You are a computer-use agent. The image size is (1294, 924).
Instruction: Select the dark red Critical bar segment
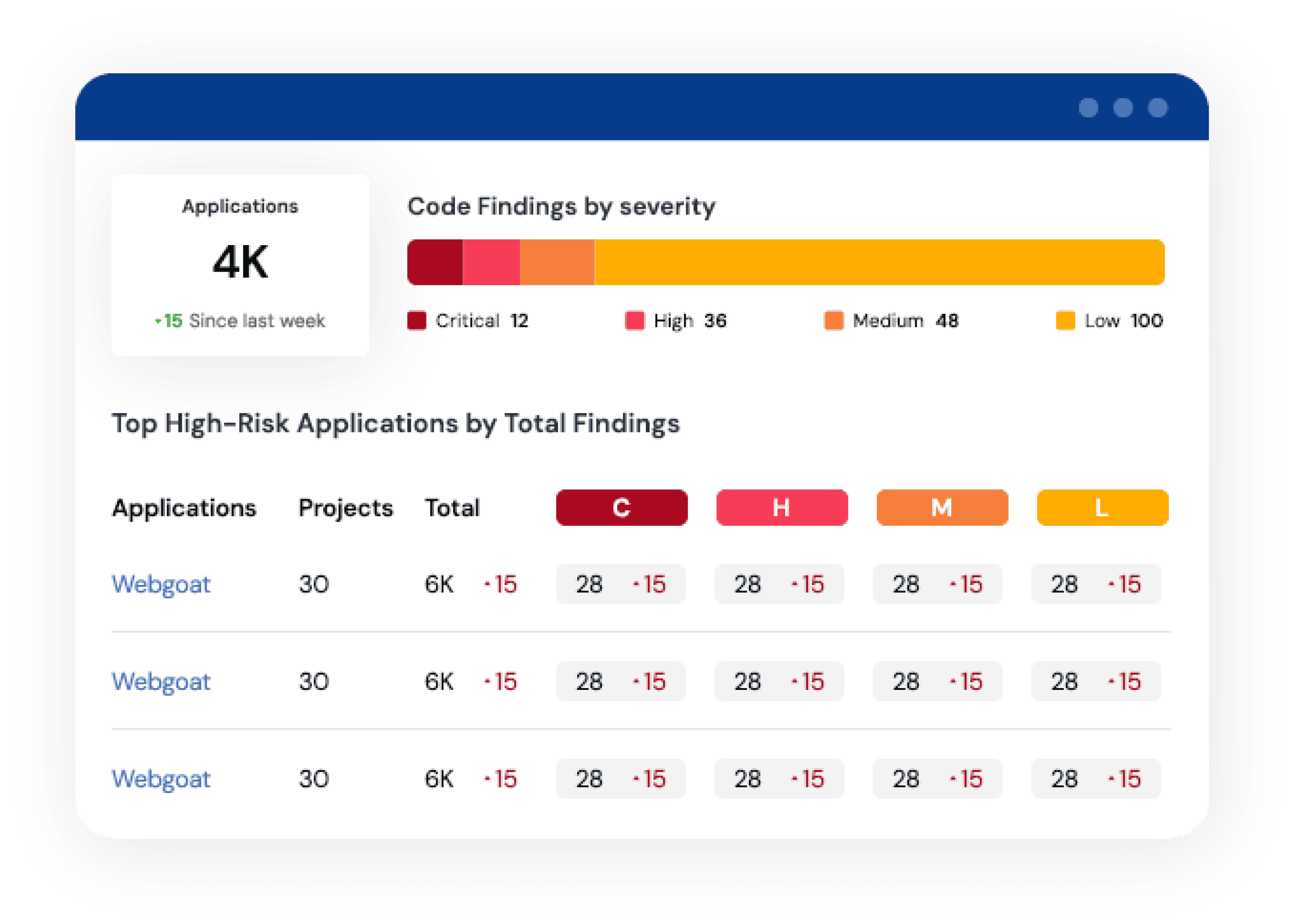click(435, 262)
